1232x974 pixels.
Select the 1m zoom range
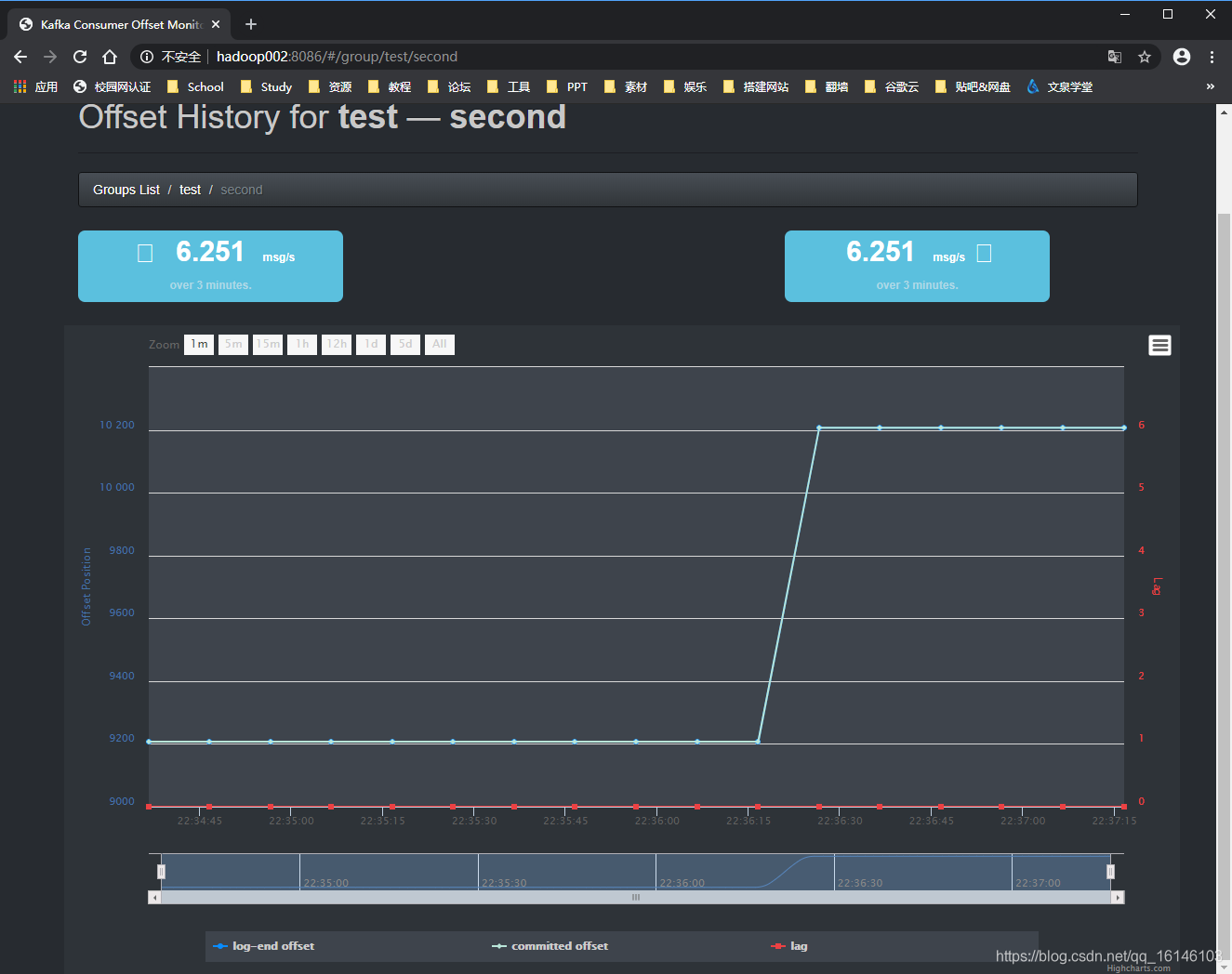(x=199, y=345)
